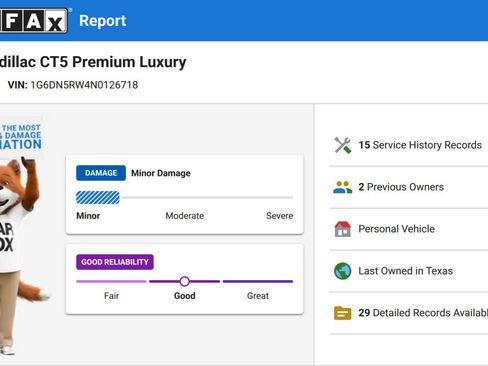Click the house icon for Personal Vehicle

pos(343,229)
